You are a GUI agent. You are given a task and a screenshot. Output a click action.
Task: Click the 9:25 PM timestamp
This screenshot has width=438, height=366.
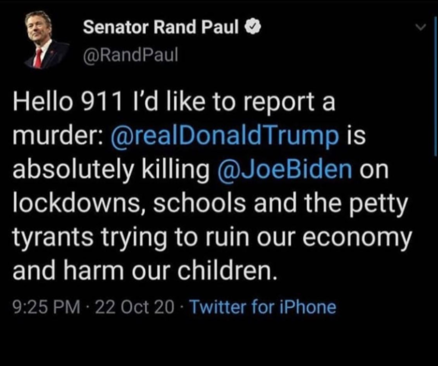[x=46, y=307]
